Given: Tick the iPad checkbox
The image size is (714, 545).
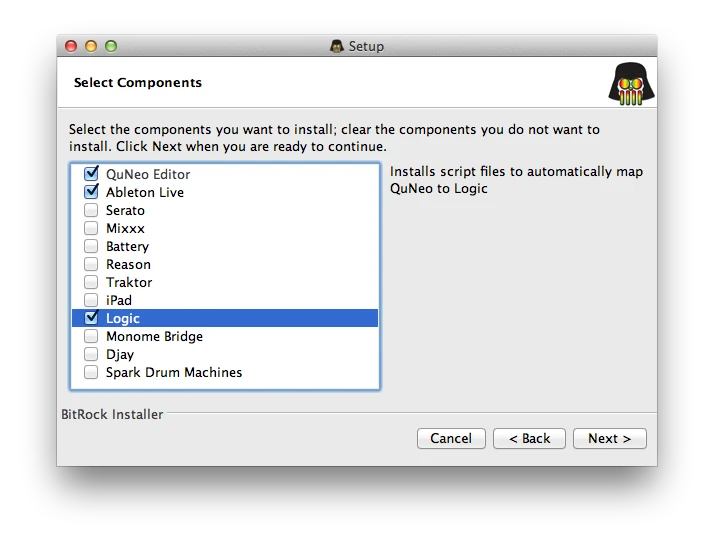Looking at the screenshot, I should click(x=91, y=300).
